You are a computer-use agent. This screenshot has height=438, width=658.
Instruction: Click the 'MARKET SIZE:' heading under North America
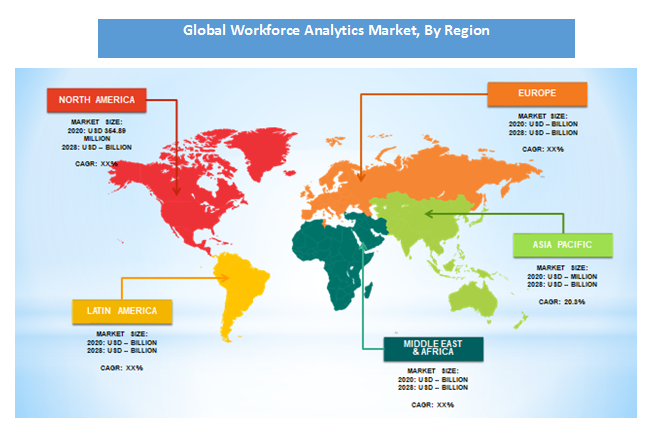[97, 122]
